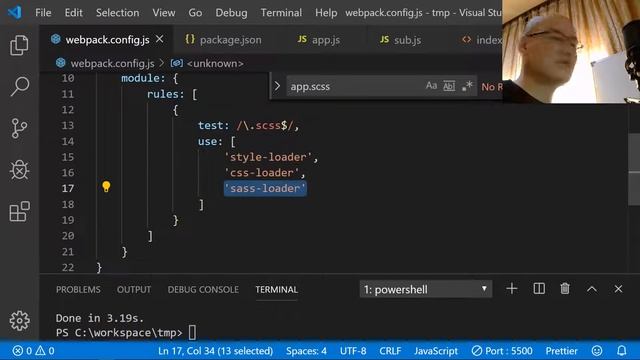Click Port : 5500 Live Server button
640x360 pixels.
pos(502,351)
